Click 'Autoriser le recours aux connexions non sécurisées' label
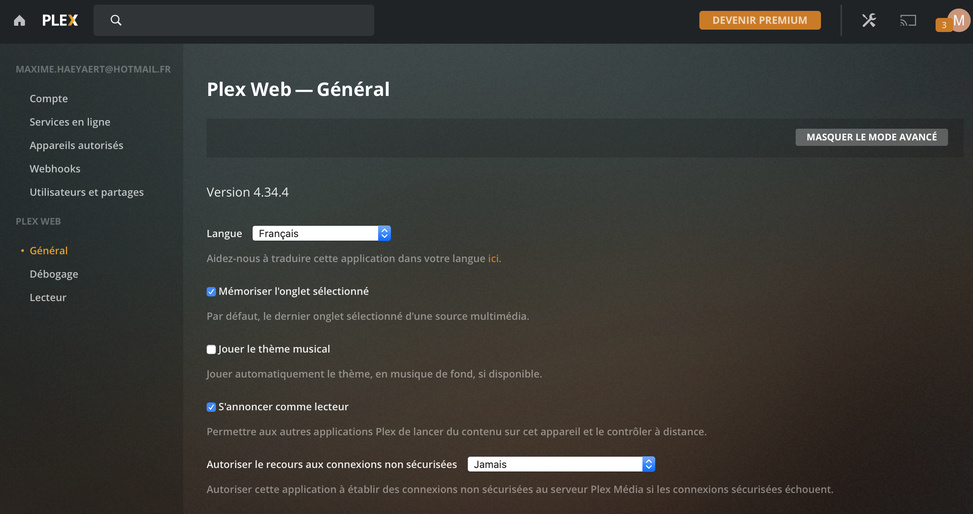Viewport: 973px width, 514px height. (x=331, y=464)
